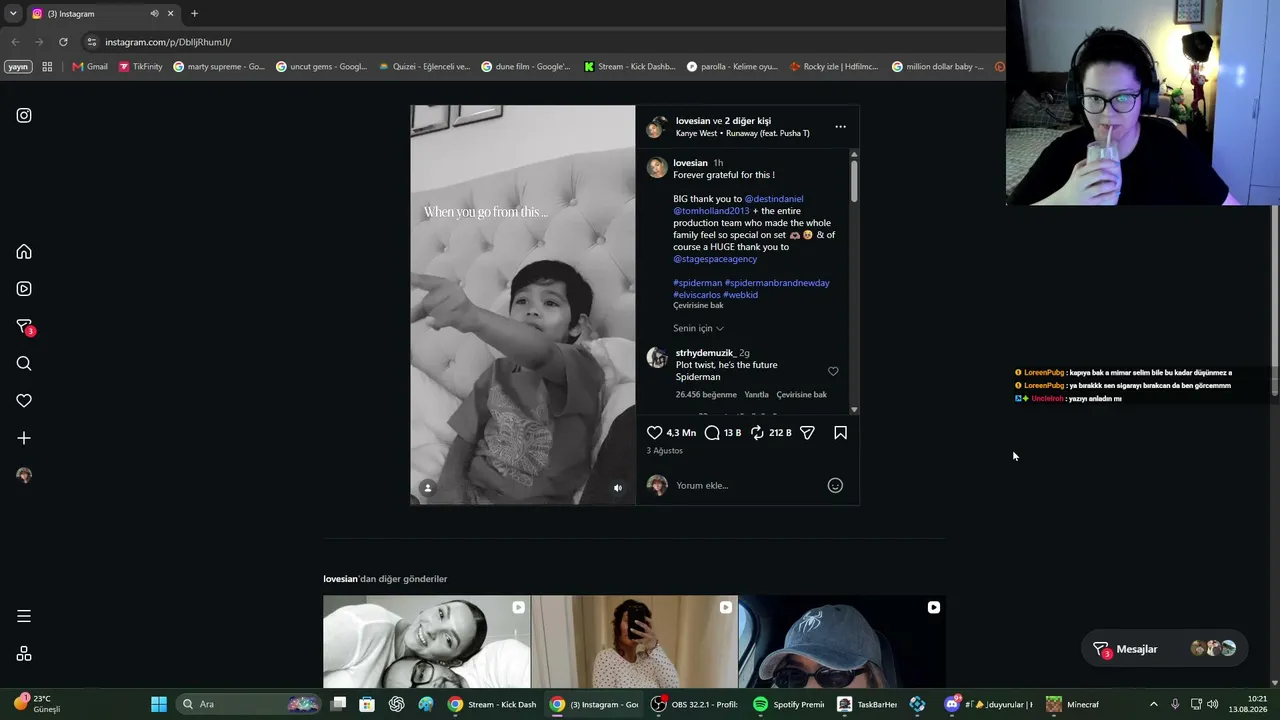1280x720 pixels.
Task: Close the Instagram browser tab
Action: coord(170,13)
